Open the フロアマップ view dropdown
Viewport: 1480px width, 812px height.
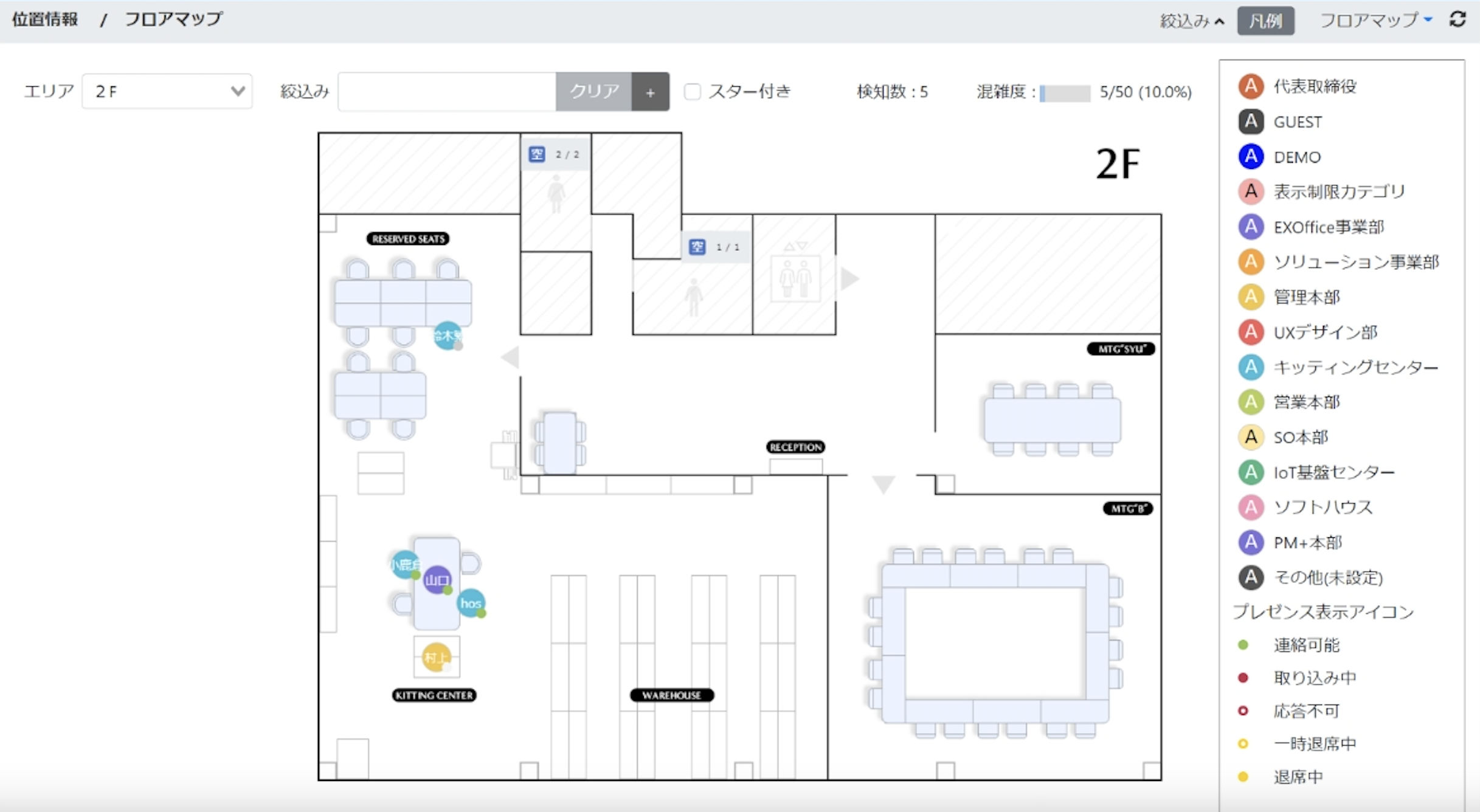(1376, 19)
